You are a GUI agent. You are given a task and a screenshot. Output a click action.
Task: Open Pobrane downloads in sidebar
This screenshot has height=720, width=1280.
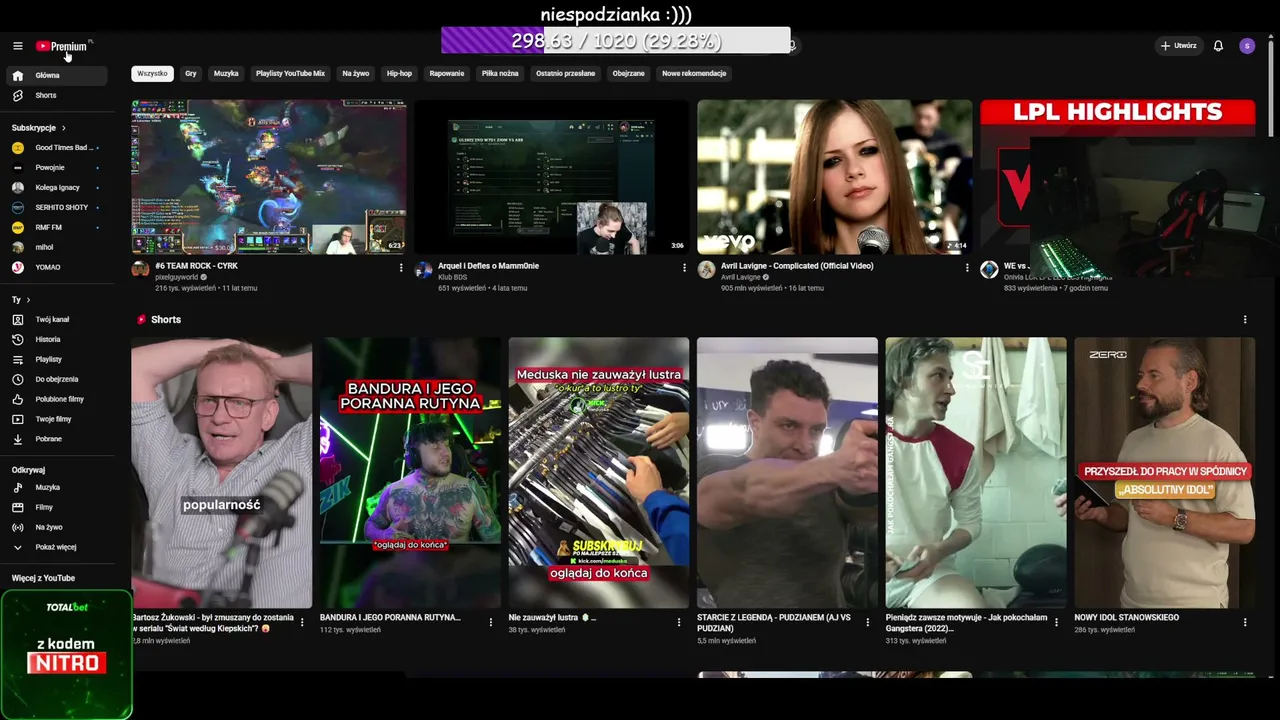[x=57, y=439]
